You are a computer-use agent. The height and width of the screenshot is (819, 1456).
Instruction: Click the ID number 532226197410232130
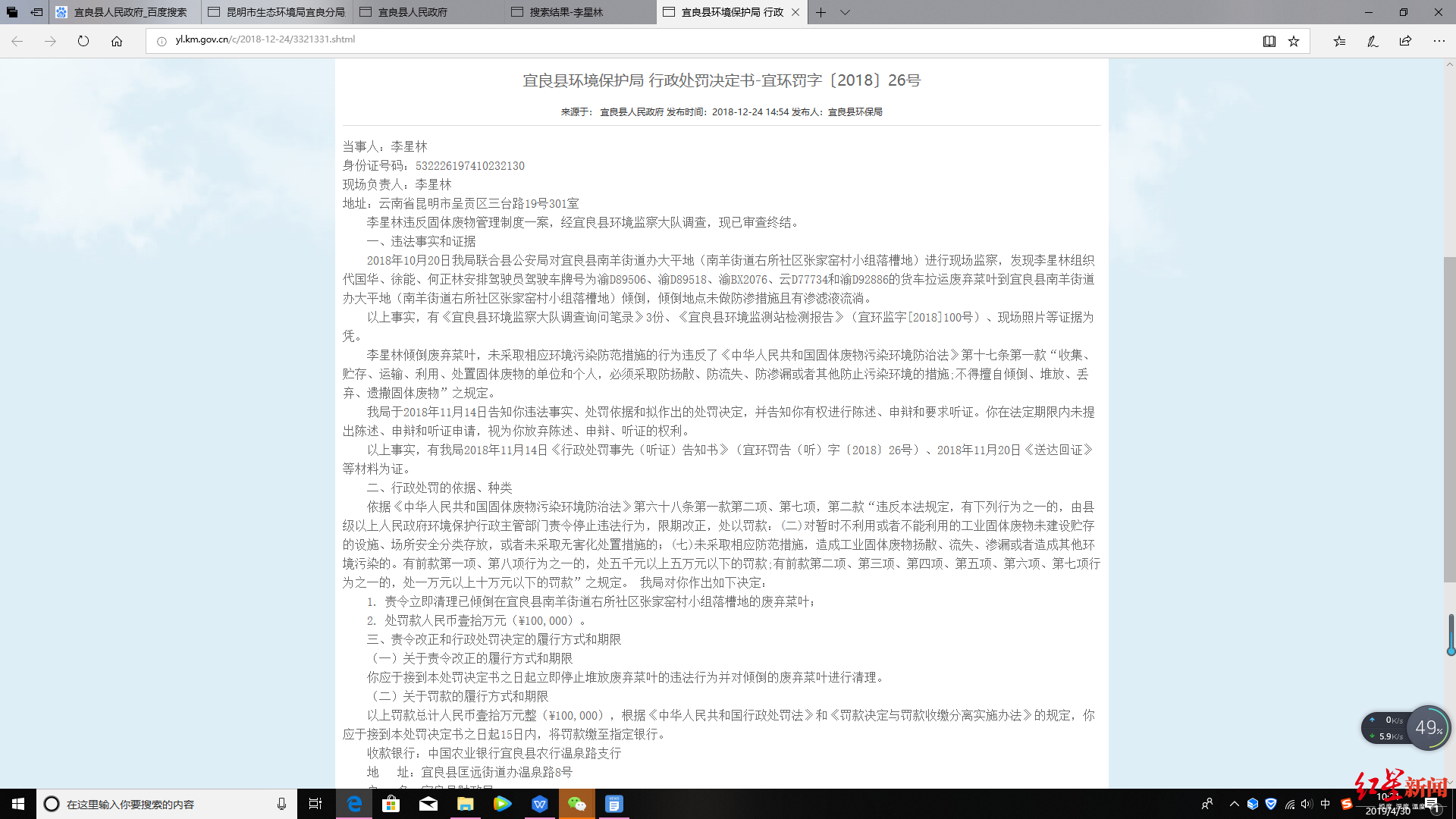[x=470, y=166]
